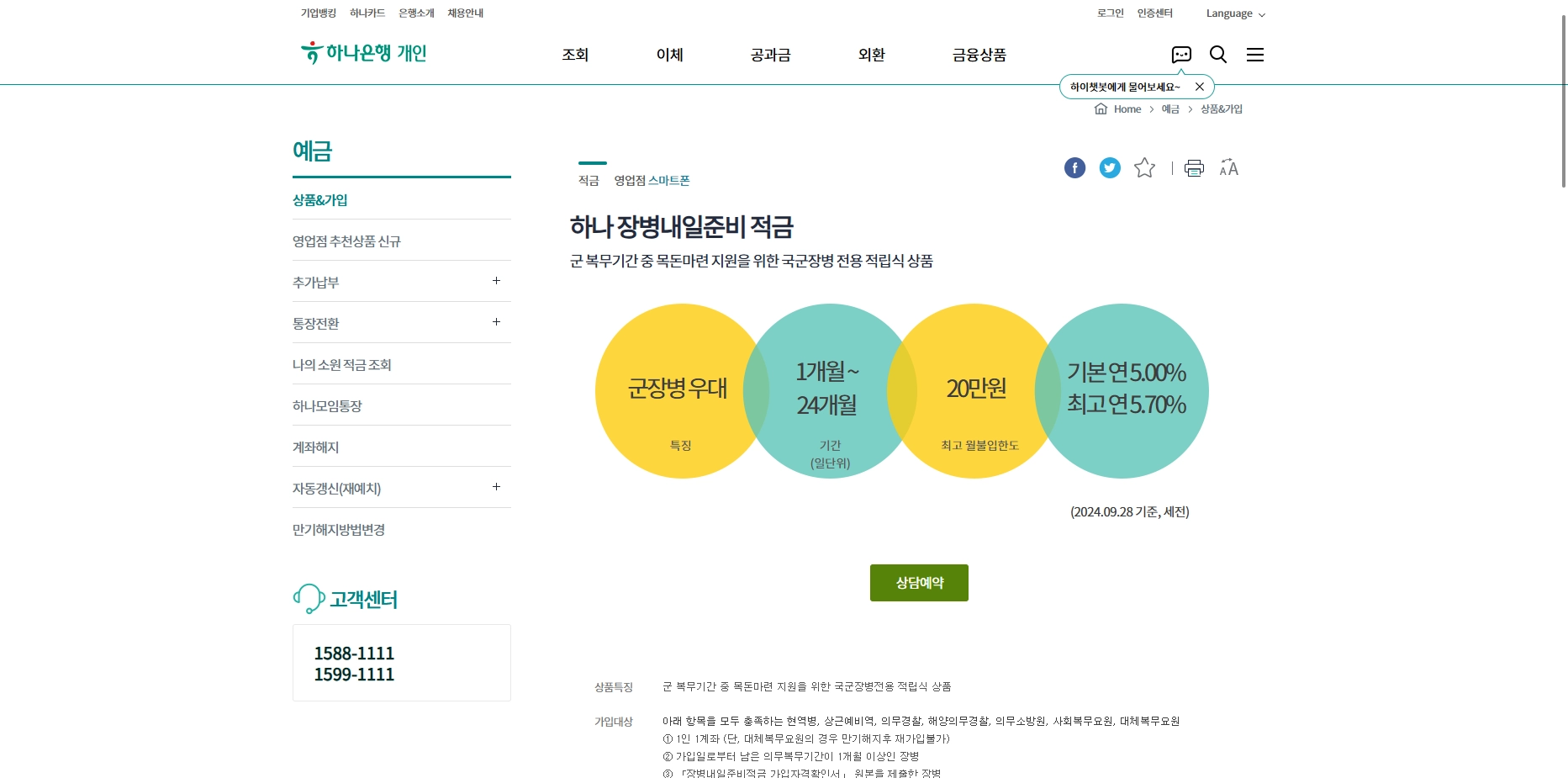Open the search magnifier icon
Image resolution: width=1568 pixels, height=778 pixels.
point(1218,55)
